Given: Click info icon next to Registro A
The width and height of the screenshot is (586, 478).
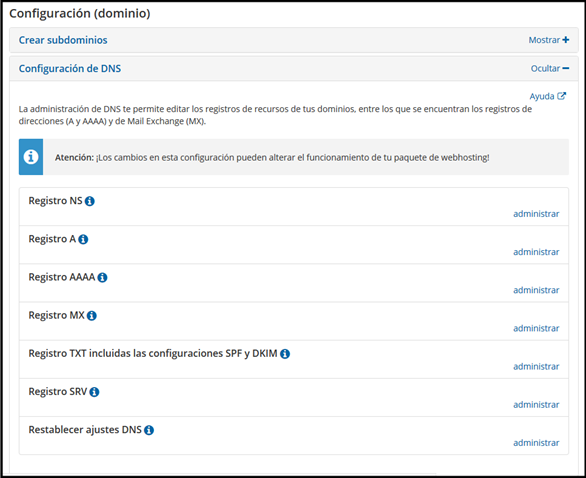Looking at the screenshot, I should [83, 239].
